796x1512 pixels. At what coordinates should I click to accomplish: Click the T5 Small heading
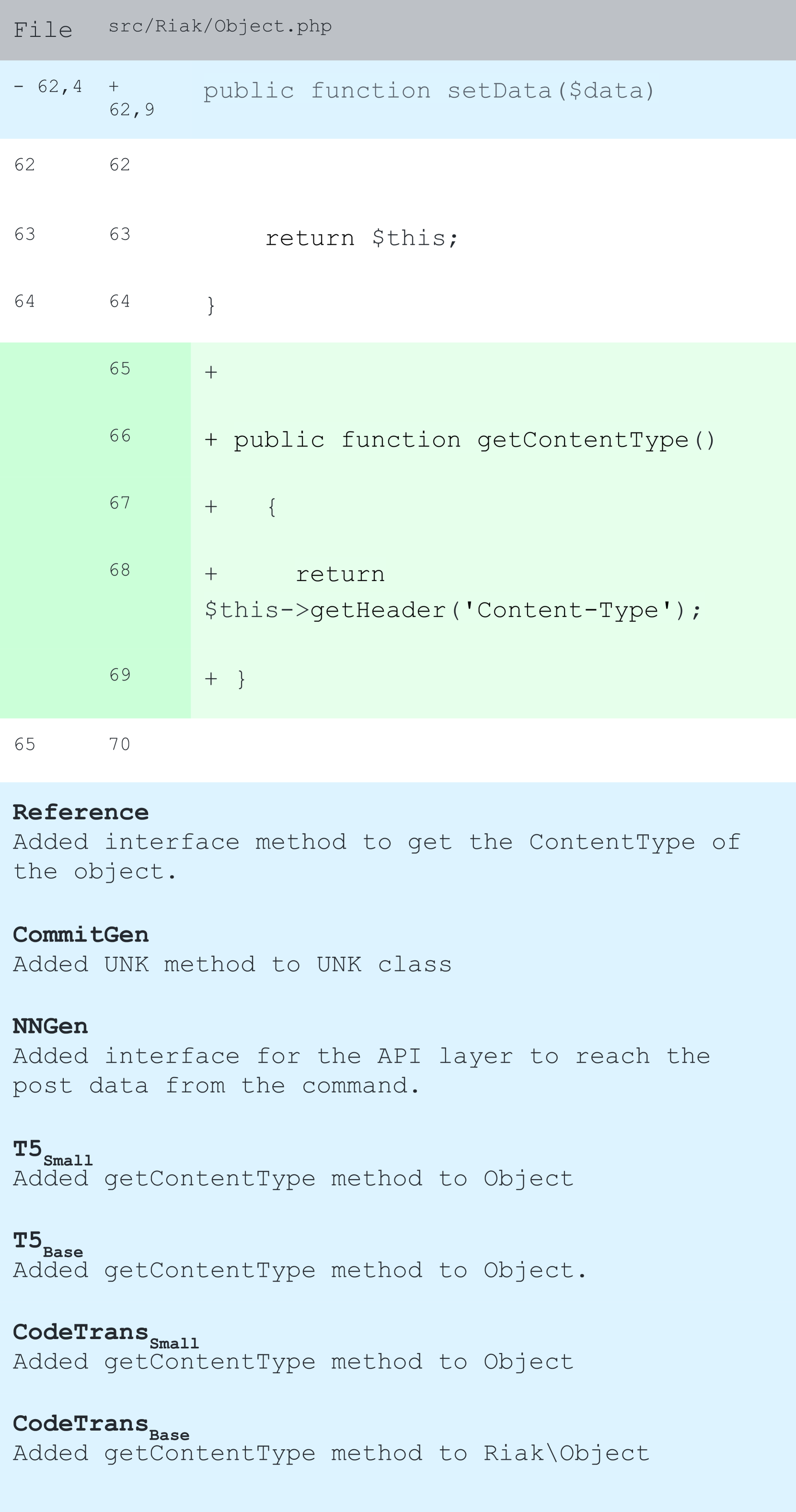(53, 1150)
